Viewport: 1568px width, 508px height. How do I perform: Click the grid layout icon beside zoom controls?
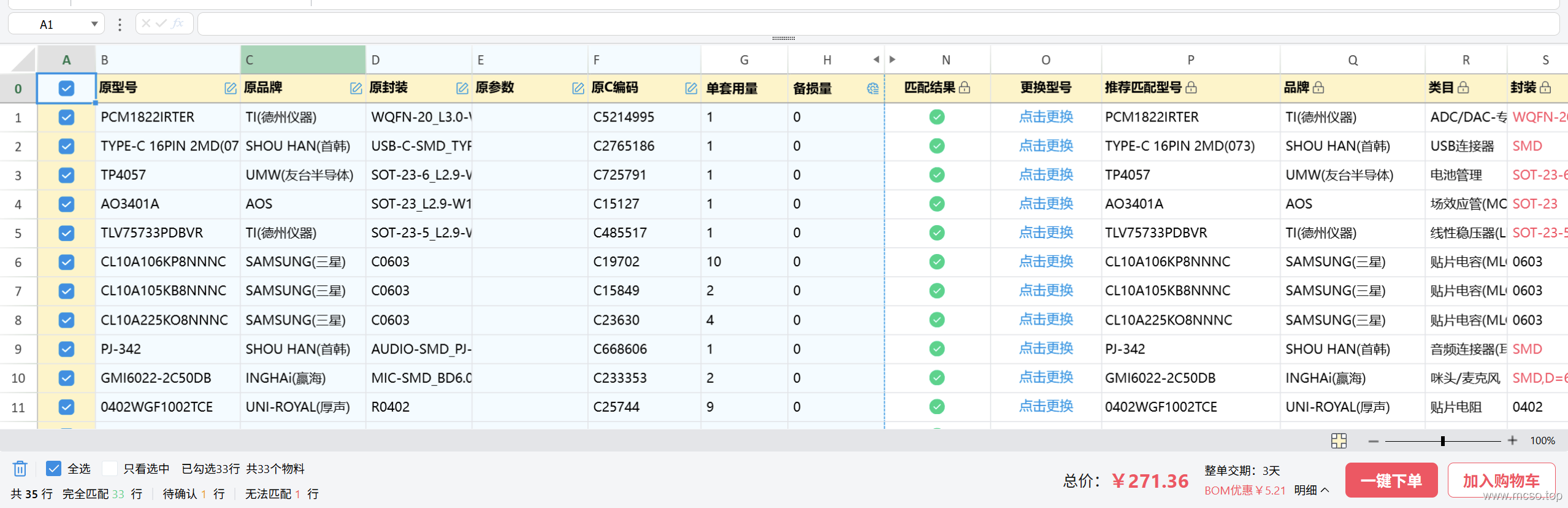(x=1339, y=441)
